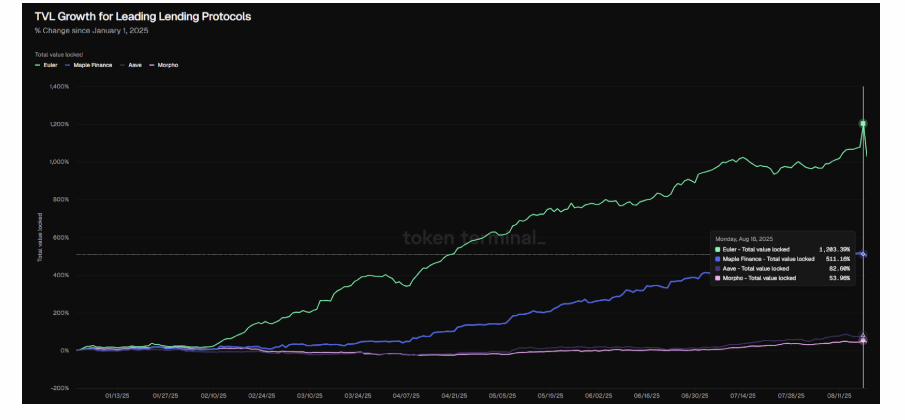The image size is (905, 420).
Task: Click the pink Morpho swatch in tooltip
Action: click(717, 278)
